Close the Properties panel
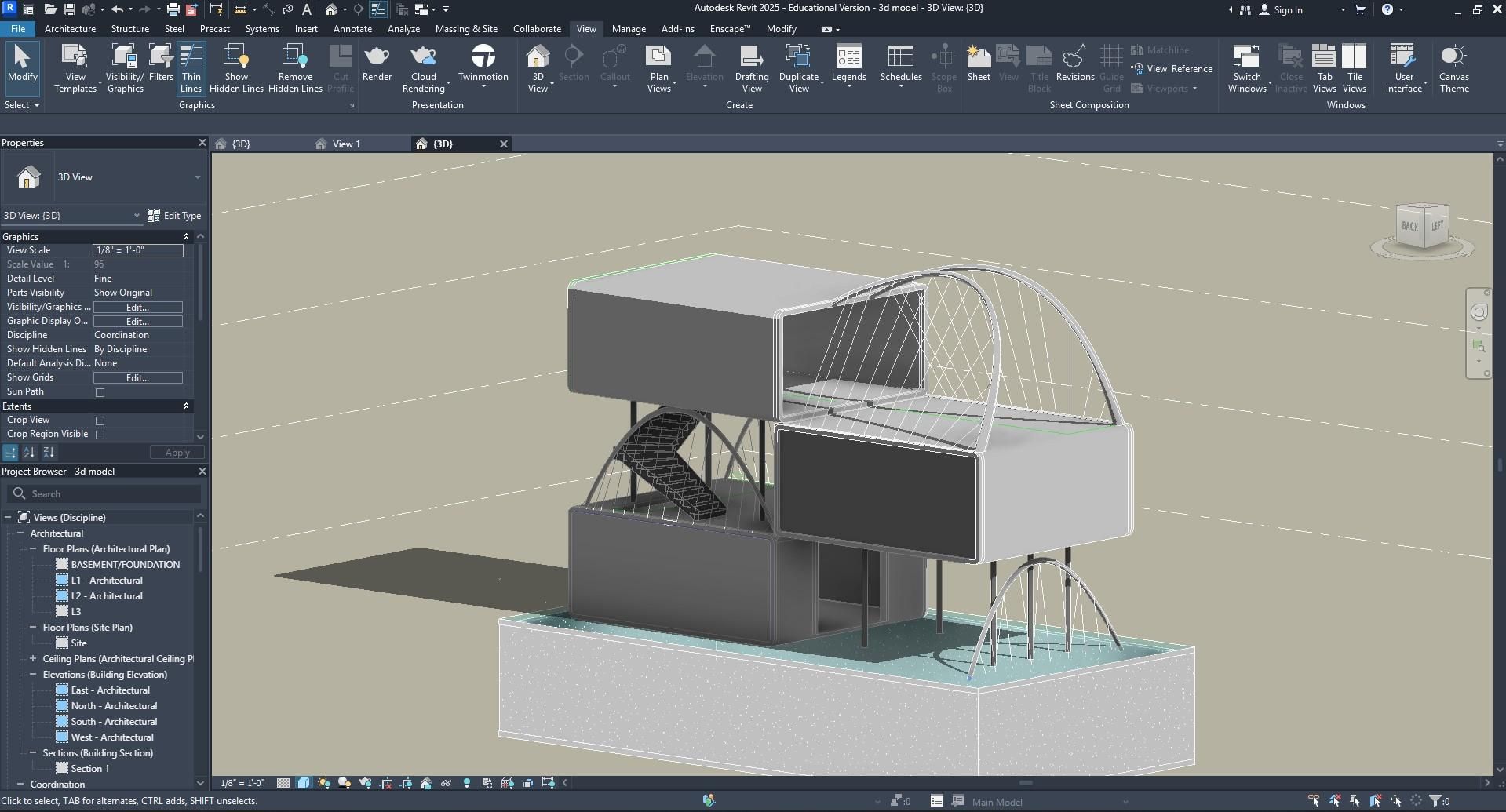 point(202,142)
